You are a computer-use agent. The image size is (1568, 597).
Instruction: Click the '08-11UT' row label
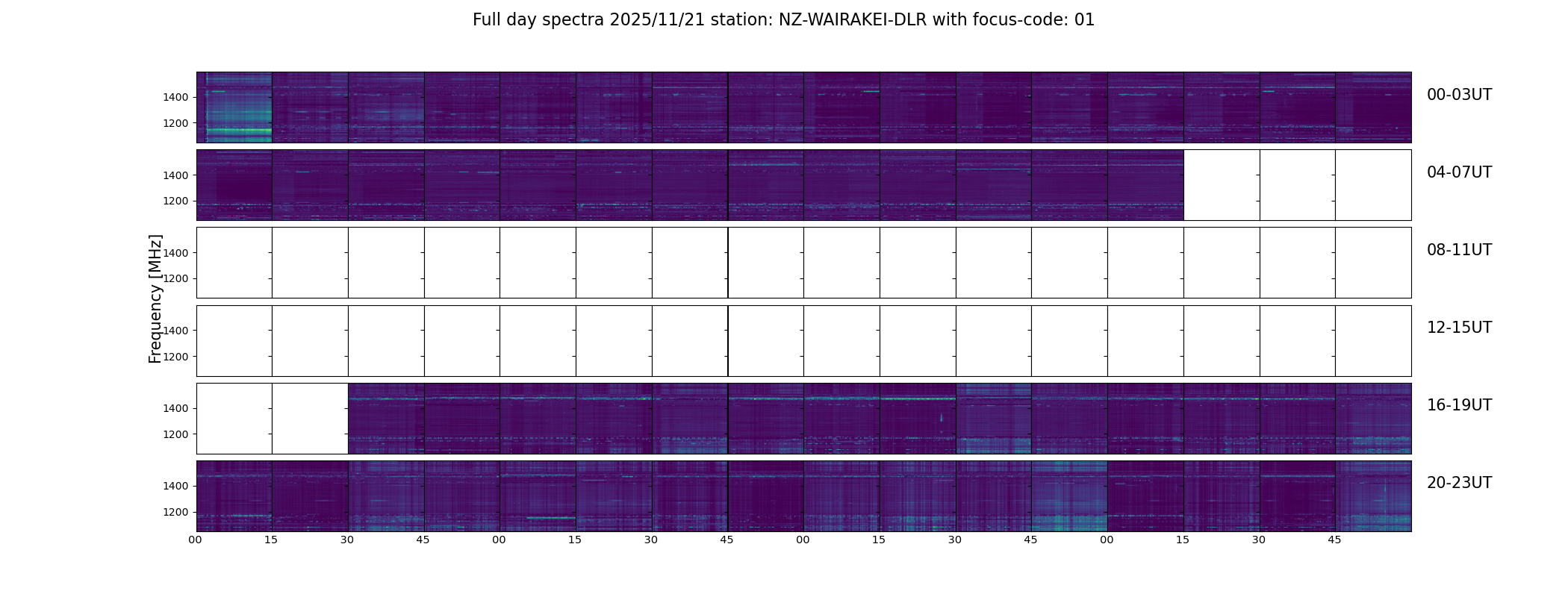[1459, 250]
